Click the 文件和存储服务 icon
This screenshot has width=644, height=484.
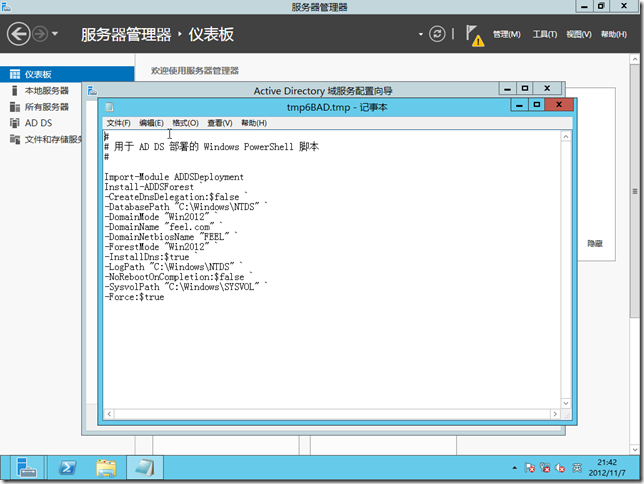(x=15, y=139)
